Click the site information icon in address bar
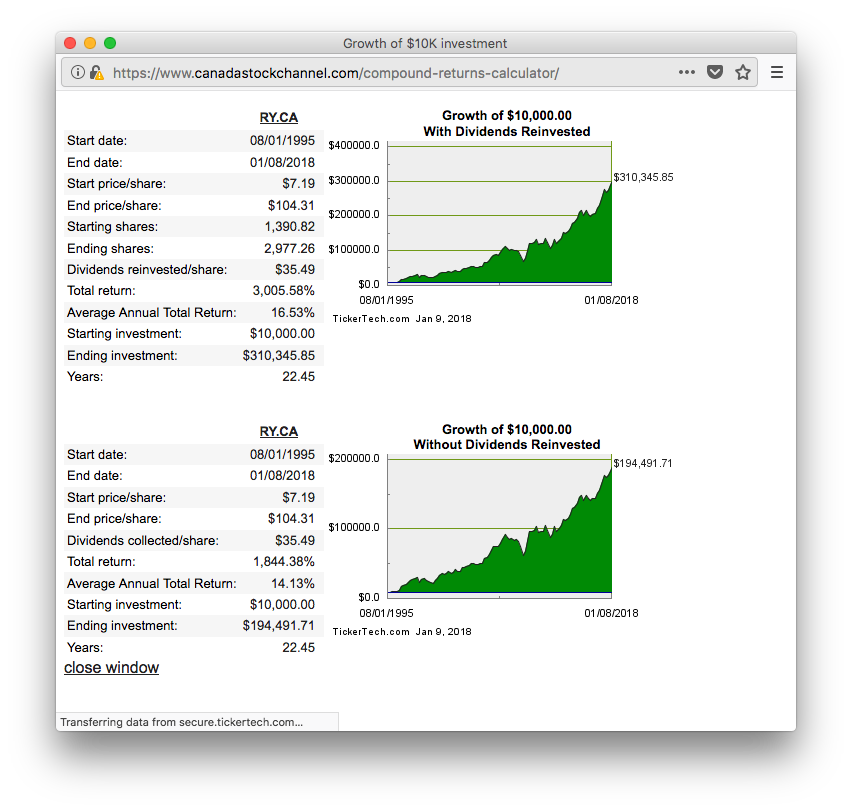This screenshot has width=852, height=811. [78, 72]
